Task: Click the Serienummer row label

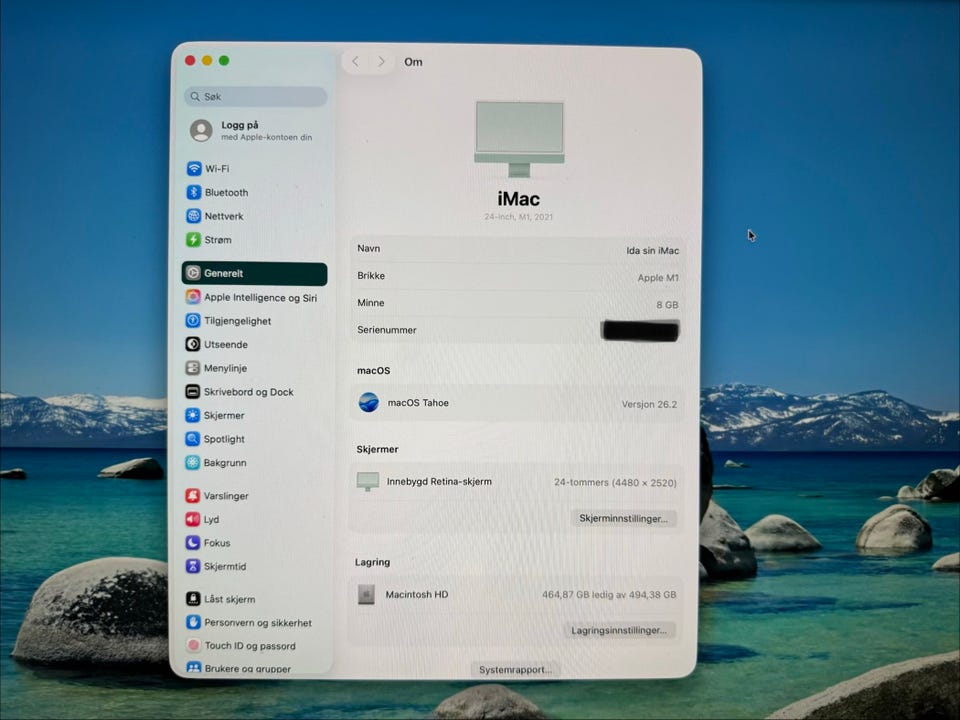Action: (387, 329)
